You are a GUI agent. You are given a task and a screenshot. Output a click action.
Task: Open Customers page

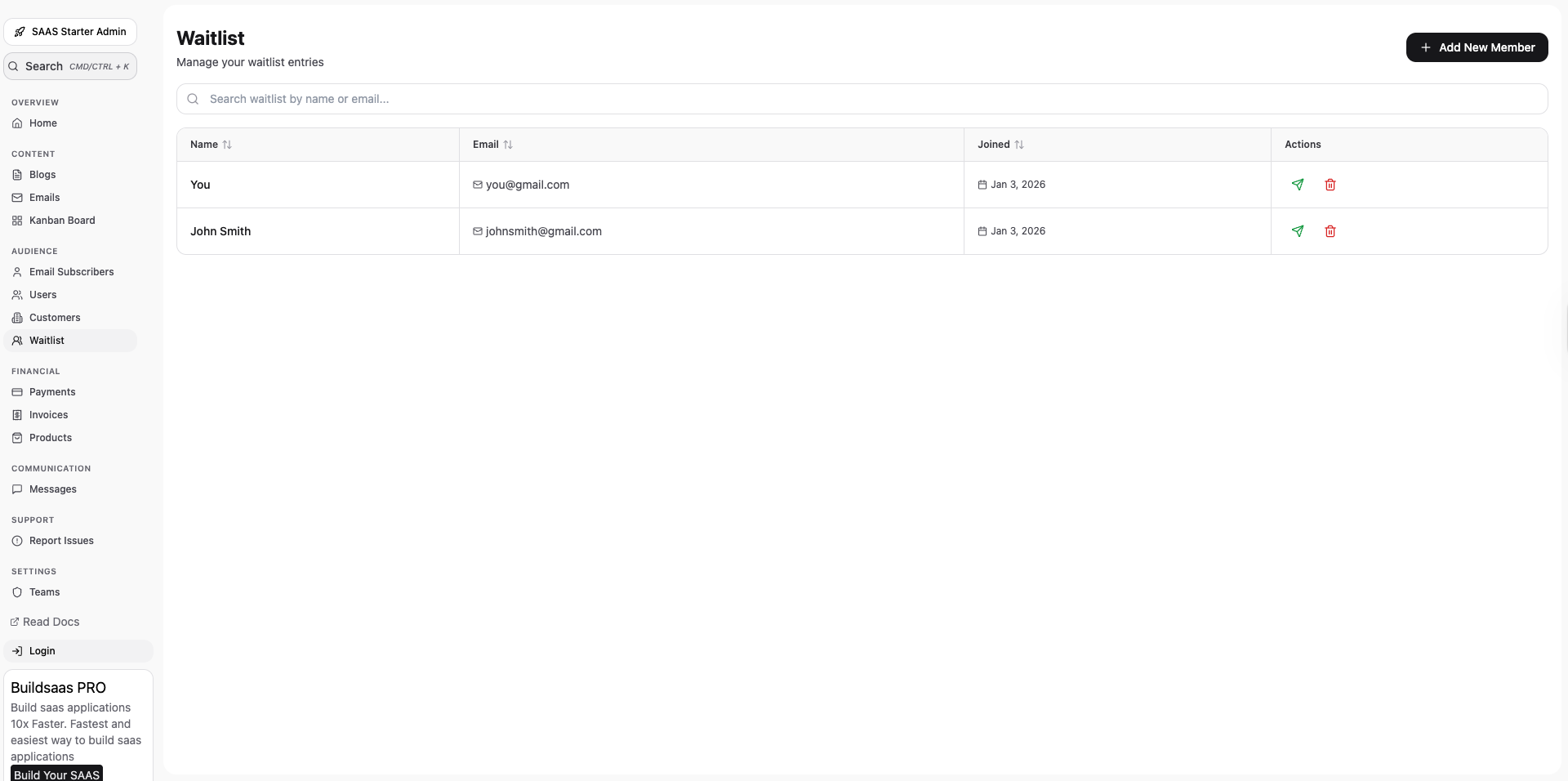click(x=70, y=318)
